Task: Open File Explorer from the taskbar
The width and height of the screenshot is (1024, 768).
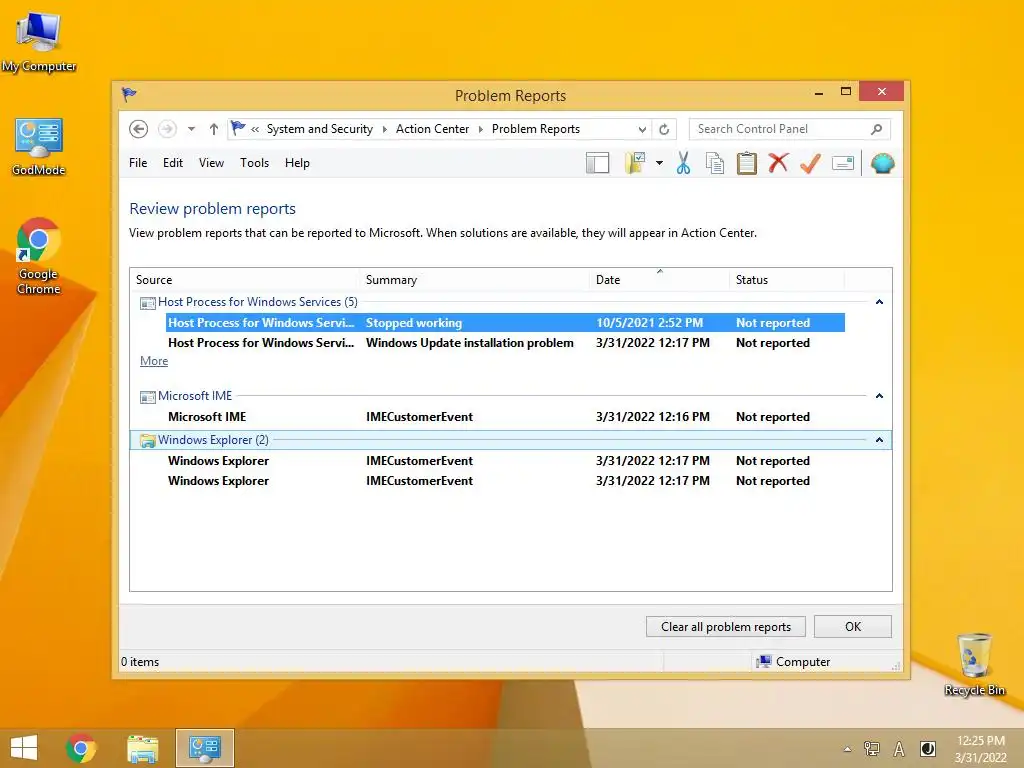Action: (143, 748)
